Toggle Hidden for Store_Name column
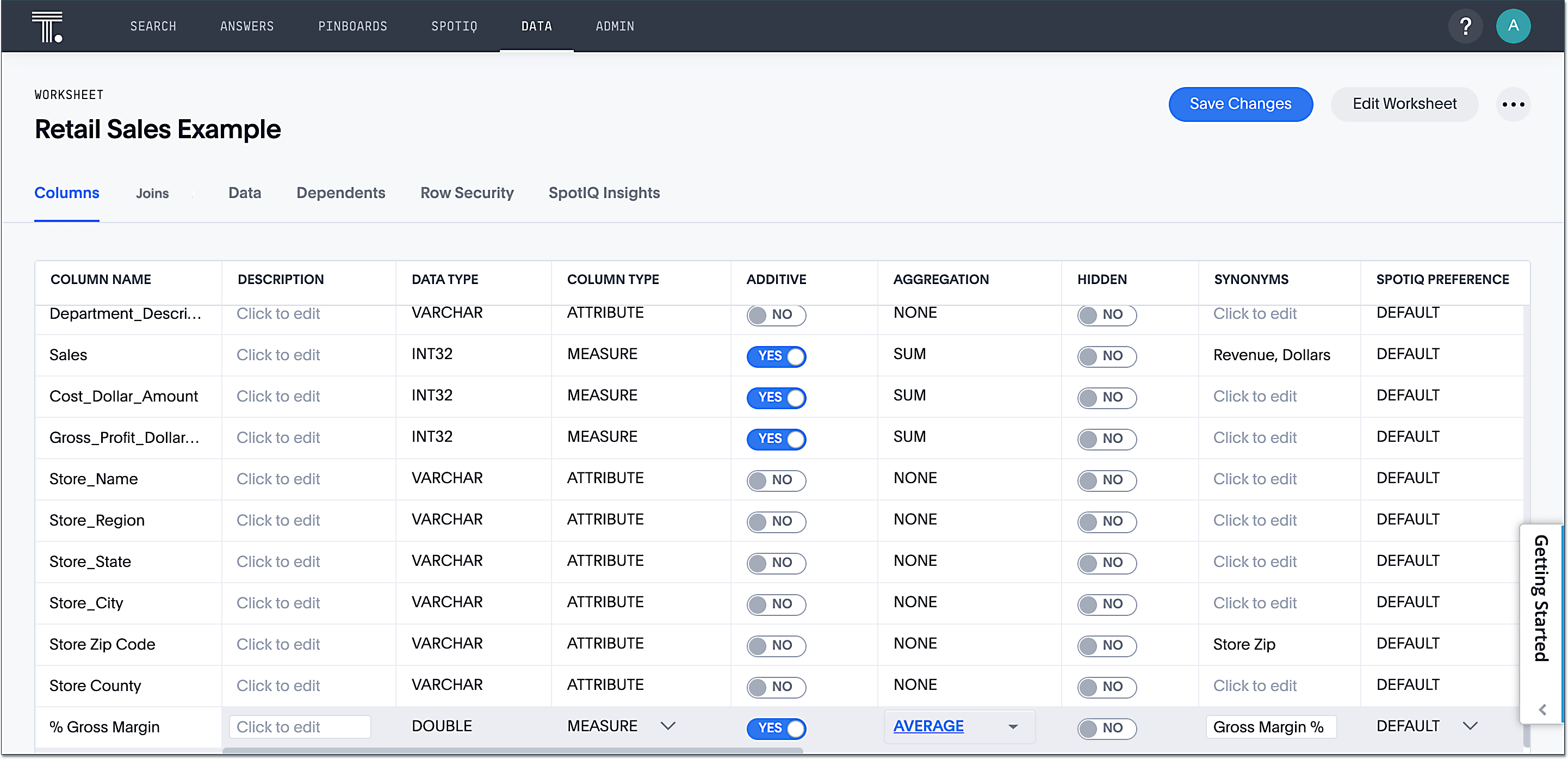Screen dimensions: 1568x759 pyautogui.click(x=1106, y=480)
